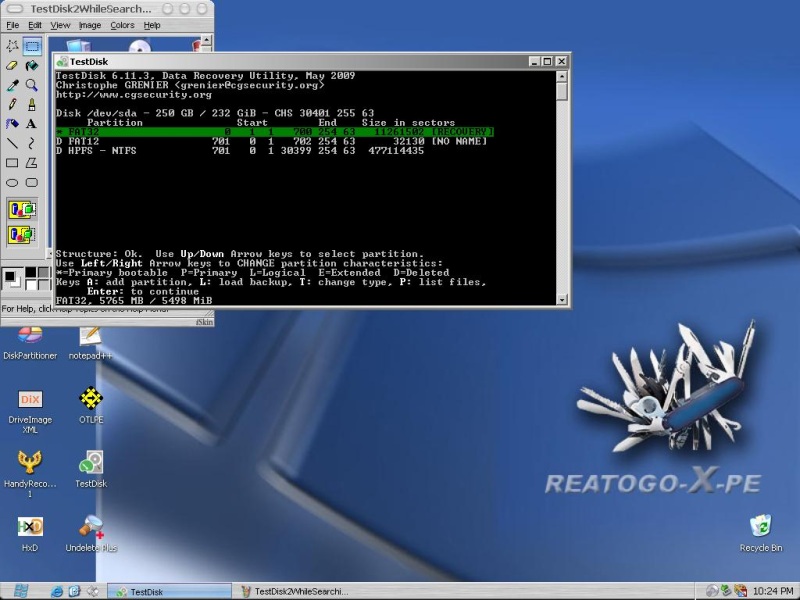Open the File menu in Paint
Screen dimensions: 800x600
click(12, 25)
